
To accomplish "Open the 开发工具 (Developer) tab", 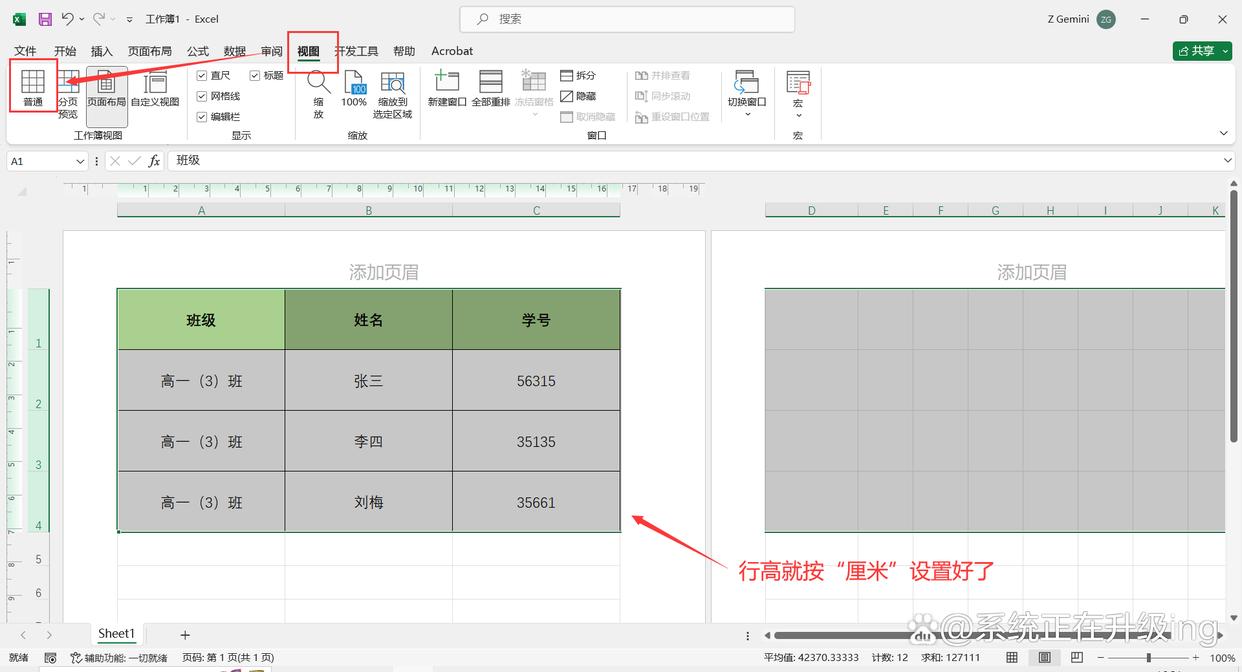I will coord(356,51).
